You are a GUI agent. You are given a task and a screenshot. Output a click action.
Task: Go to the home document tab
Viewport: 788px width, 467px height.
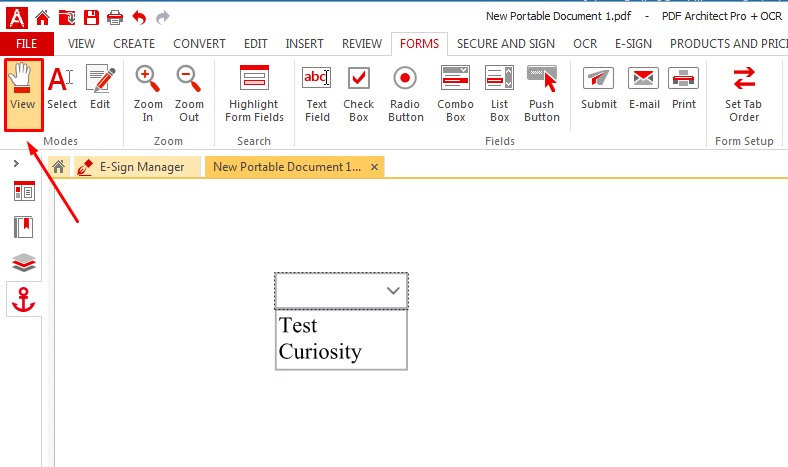point(59,166)
